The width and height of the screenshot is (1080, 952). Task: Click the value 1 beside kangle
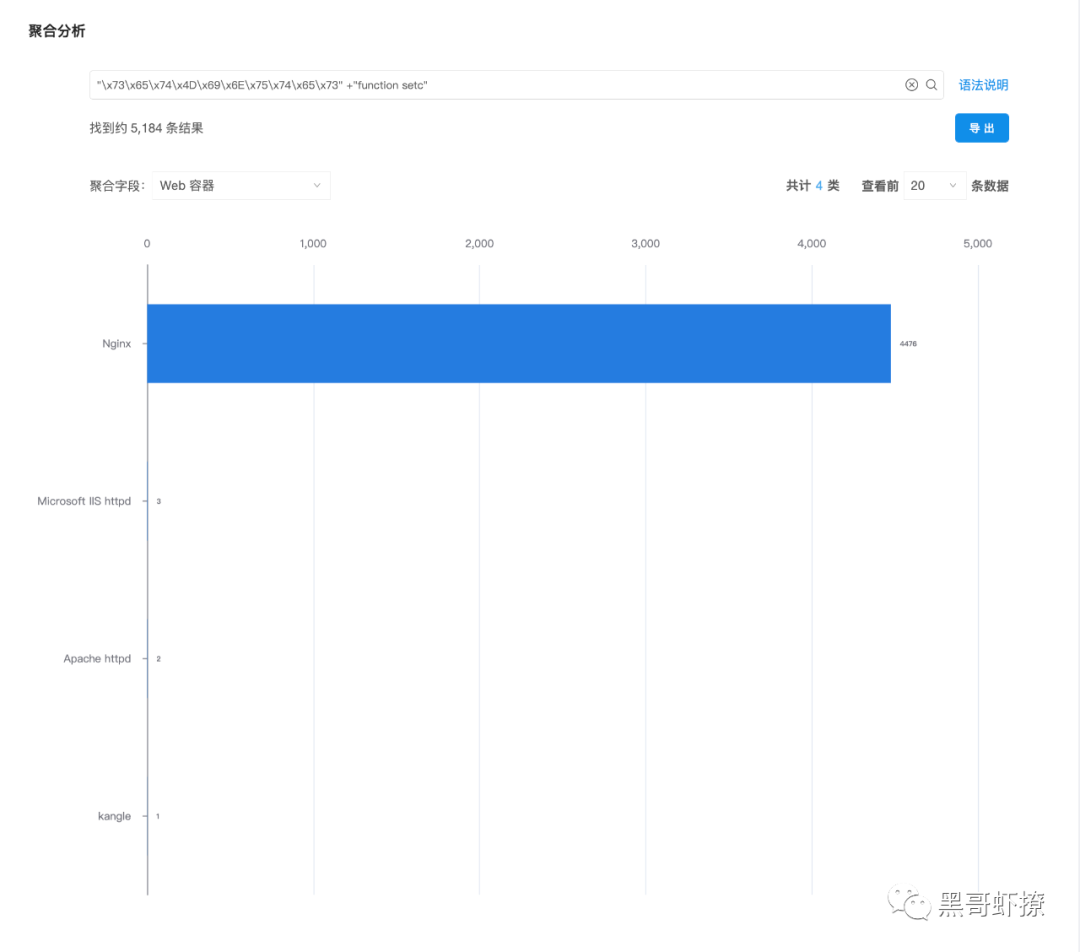(158, 816)
